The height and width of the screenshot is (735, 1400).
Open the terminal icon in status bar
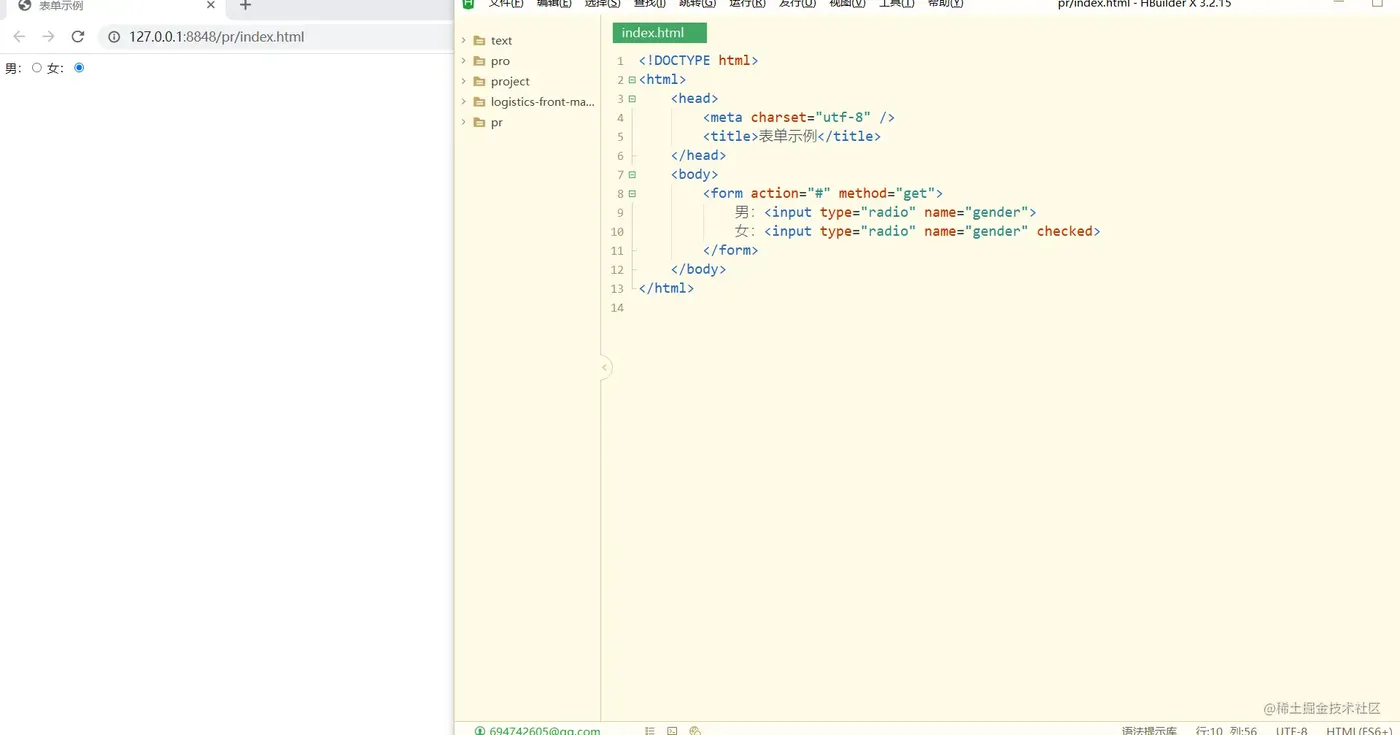673,730
